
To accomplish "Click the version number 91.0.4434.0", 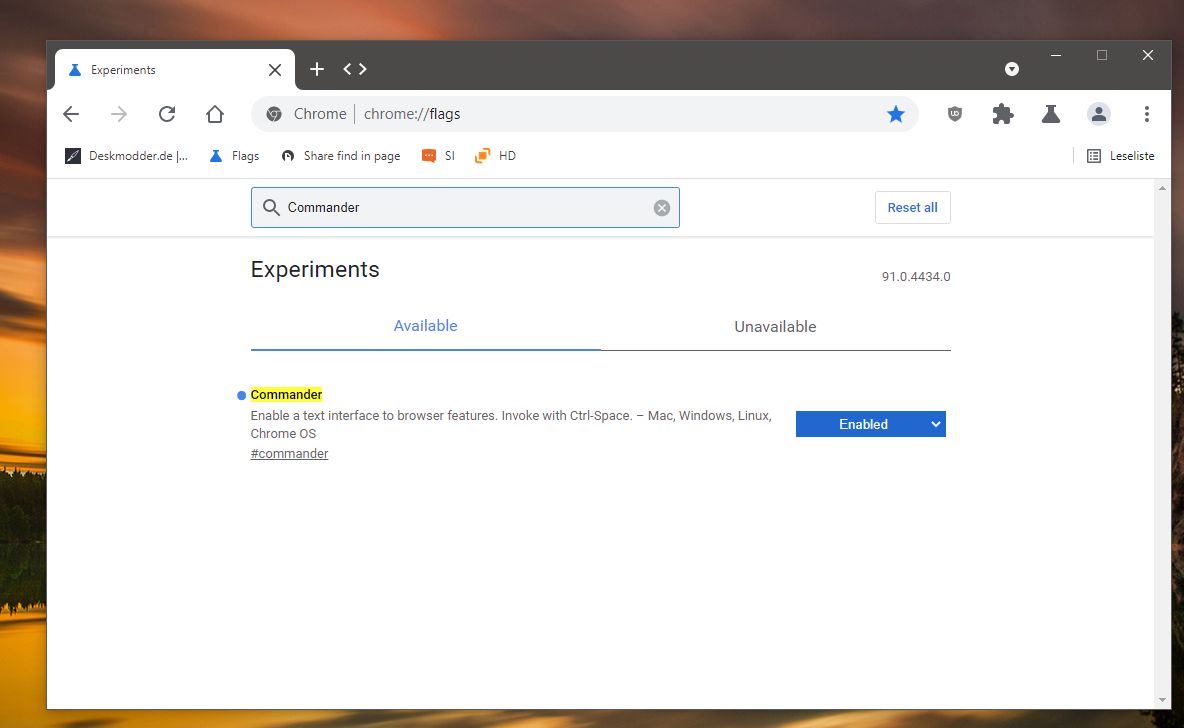I will coord(916,276).
